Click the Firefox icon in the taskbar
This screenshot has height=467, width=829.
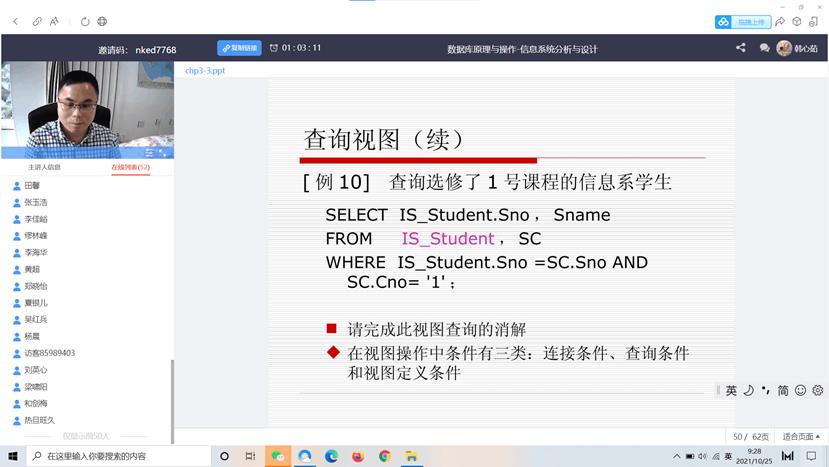point(358,456)
